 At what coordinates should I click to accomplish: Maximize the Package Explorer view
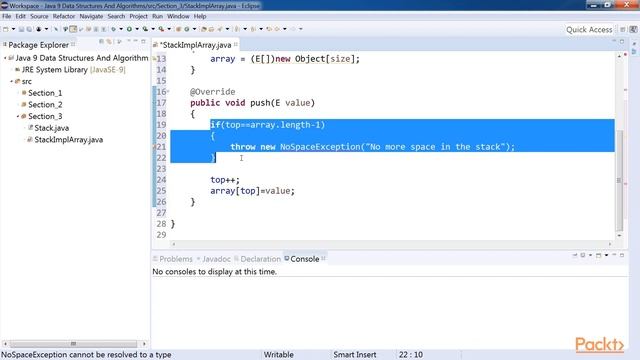click(143, 41)
